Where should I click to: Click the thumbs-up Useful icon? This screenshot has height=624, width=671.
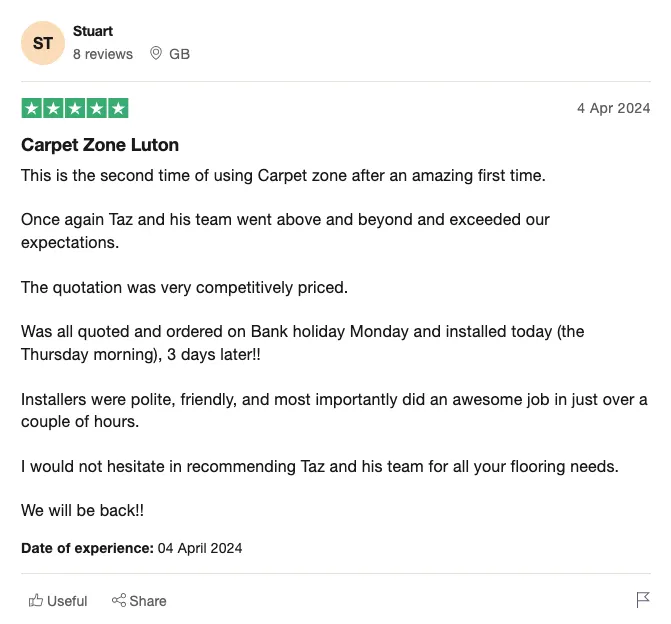click(x=36, y=600)
